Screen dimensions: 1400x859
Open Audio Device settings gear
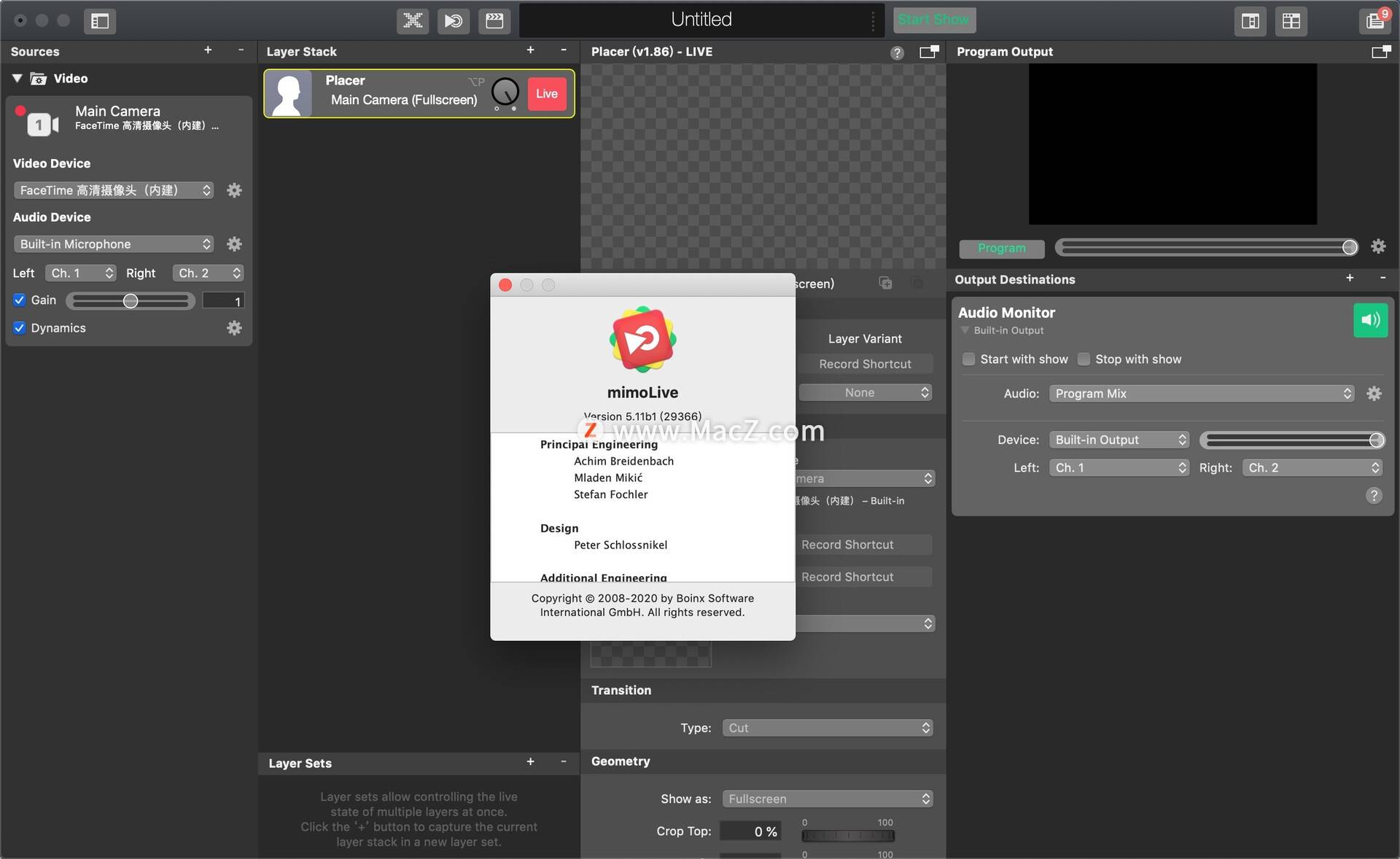coord(234,244)
